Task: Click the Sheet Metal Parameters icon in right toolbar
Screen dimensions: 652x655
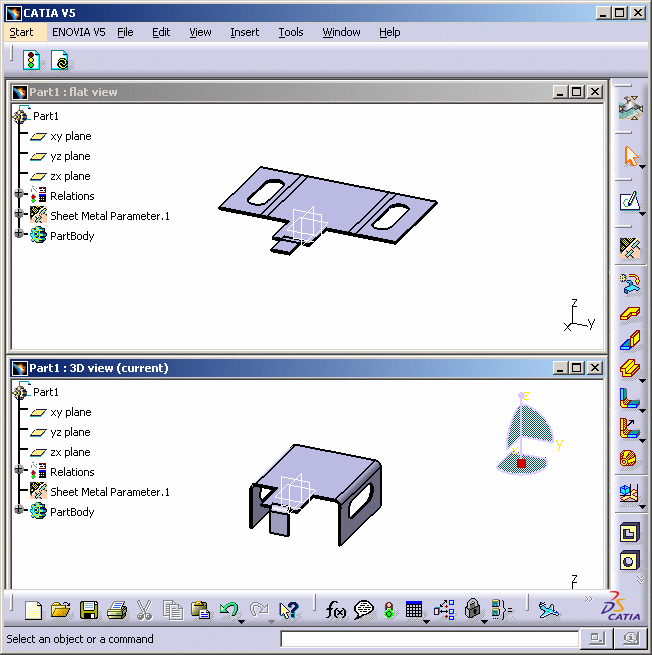Action: coord(629,246)
